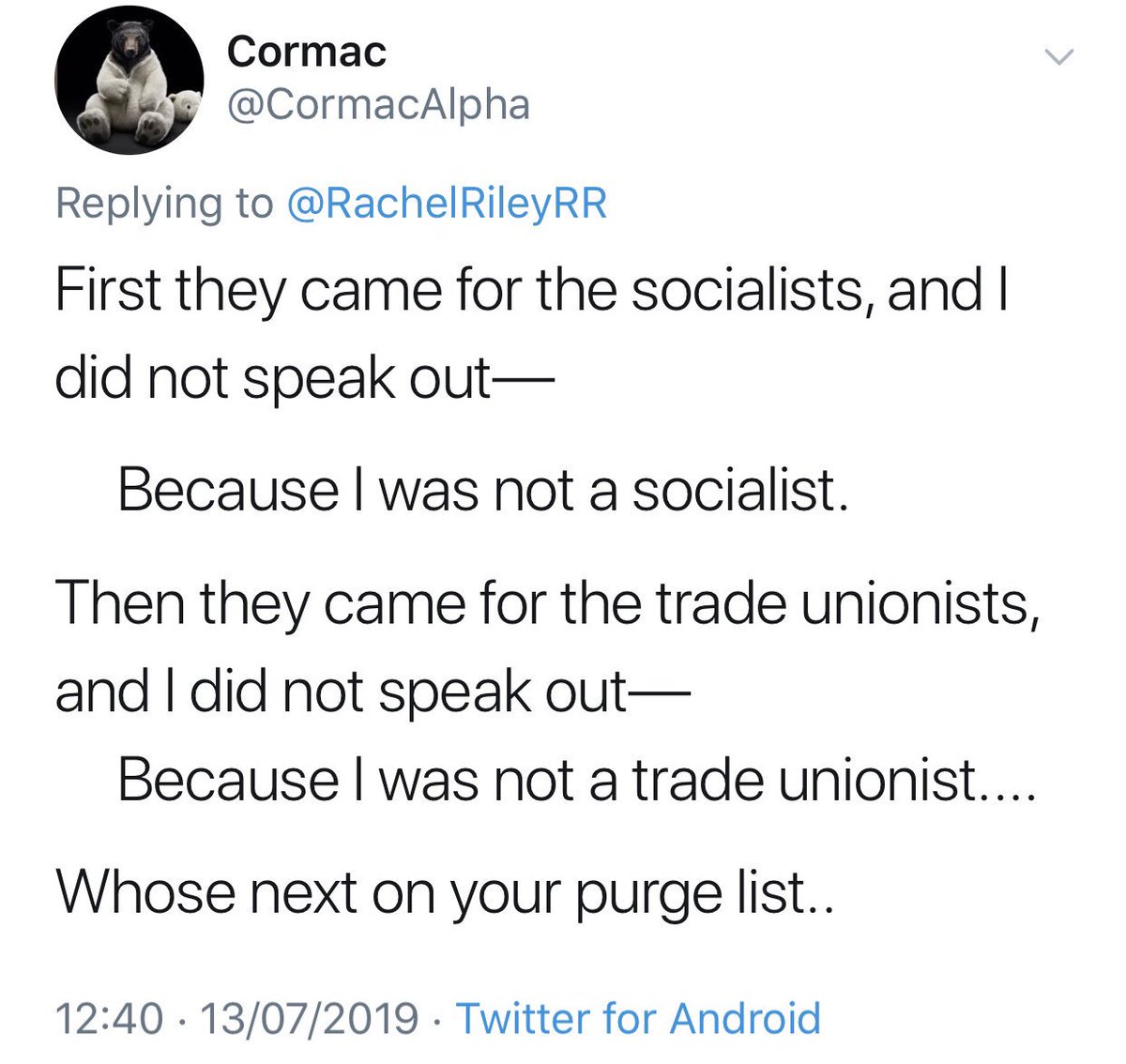Tap 'Because I was not a socialist.'
This screenshot has width=1126, height=1064.
click(483, 490)
